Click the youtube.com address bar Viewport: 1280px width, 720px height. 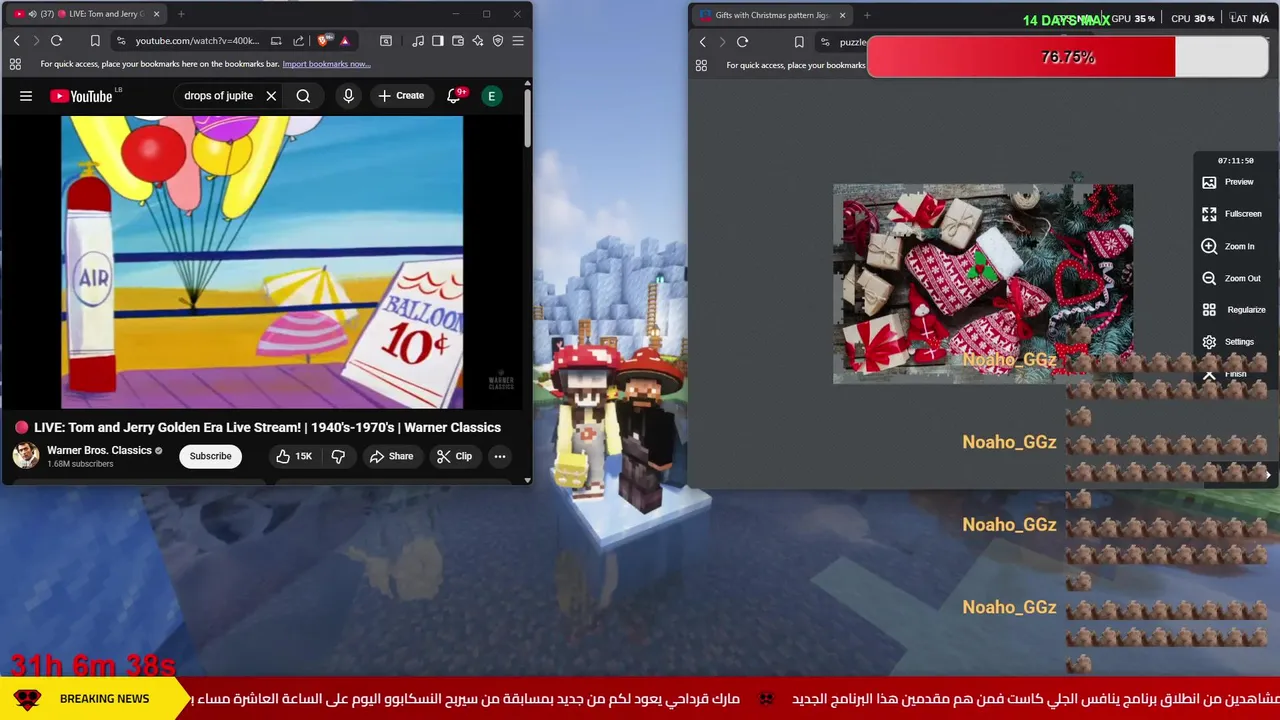(x=197, y=41)
